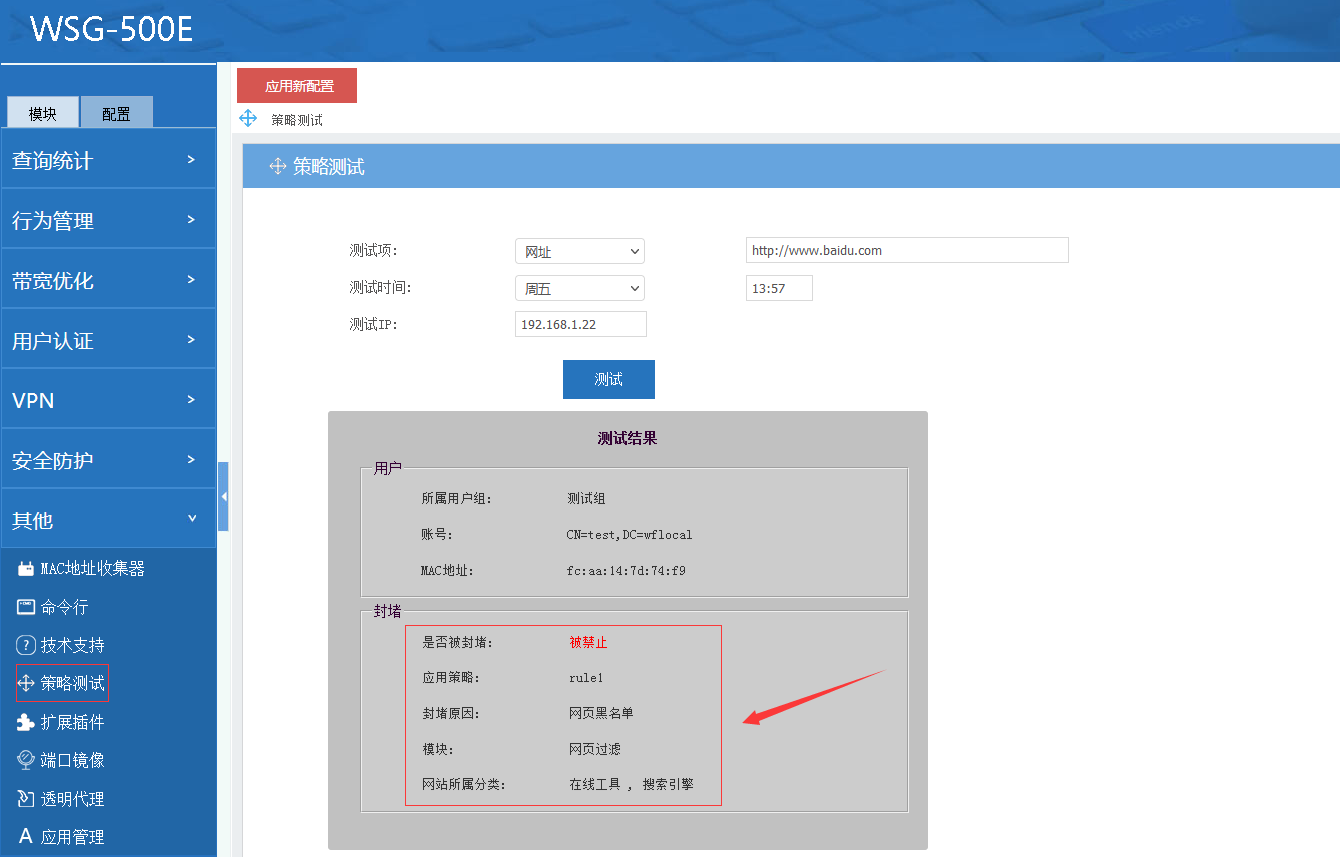Click the 端口镜像 icon
The image size is (1340, 857).
(26, 760)
